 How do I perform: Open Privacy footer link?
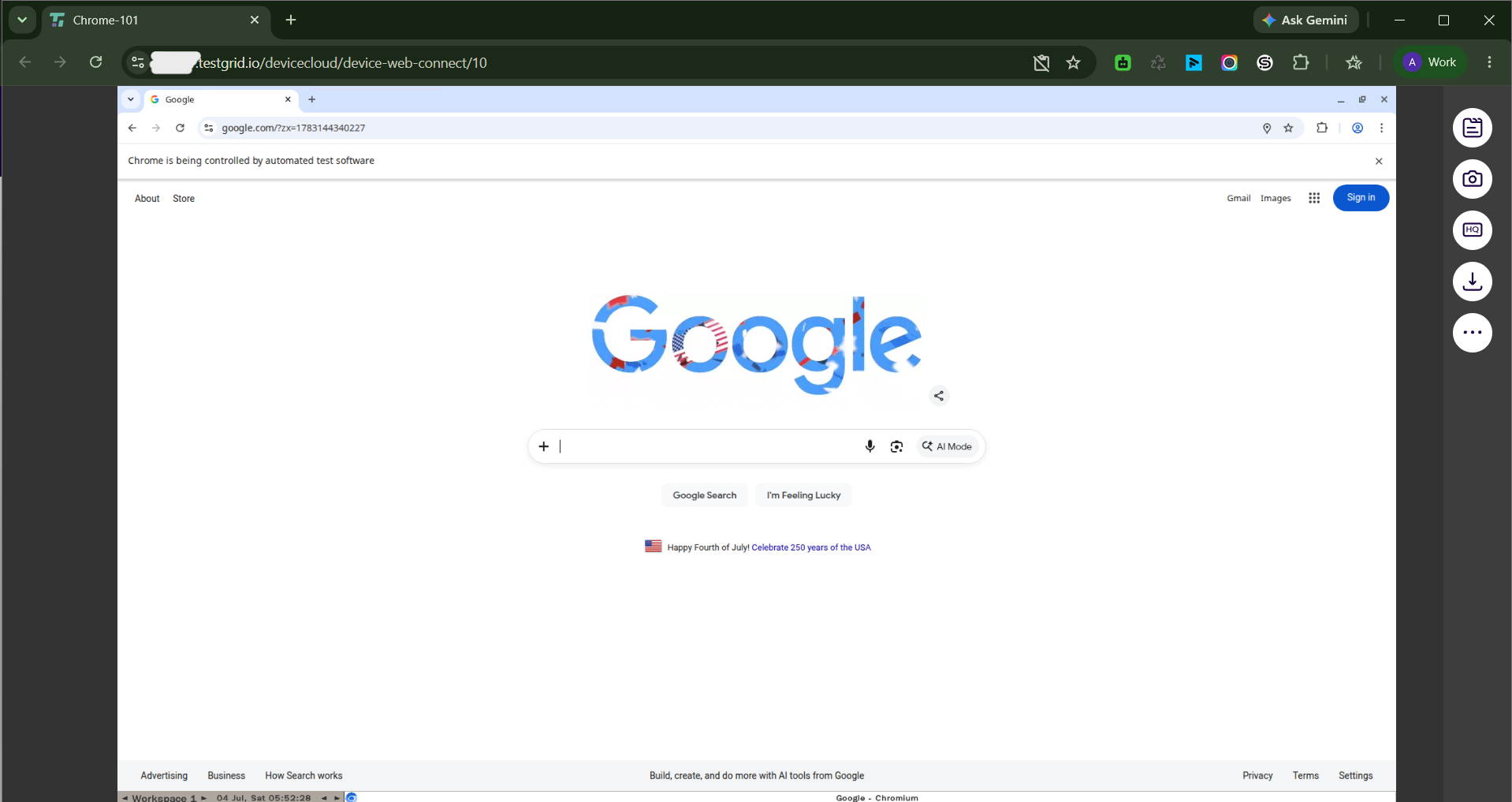[x=1257, y=776]
